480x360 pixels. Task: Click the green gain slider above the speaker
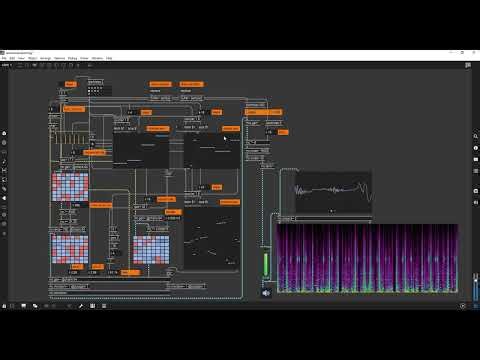266,263
